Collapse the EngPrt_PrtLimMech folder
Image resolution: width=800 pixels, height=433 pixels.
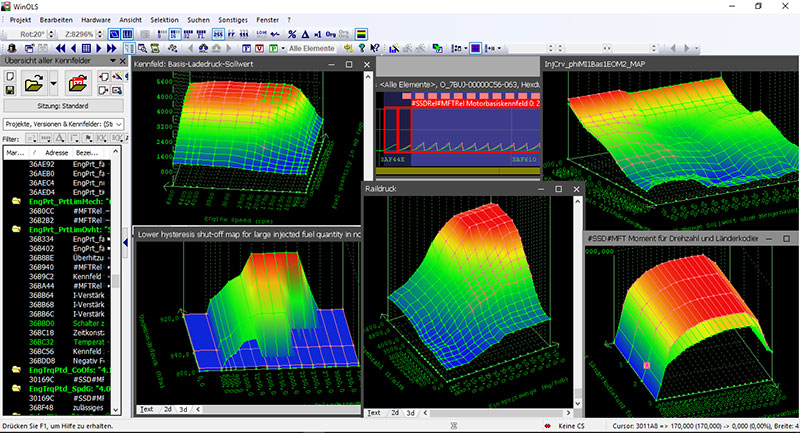pyautogui.click(x=15, y=201)
